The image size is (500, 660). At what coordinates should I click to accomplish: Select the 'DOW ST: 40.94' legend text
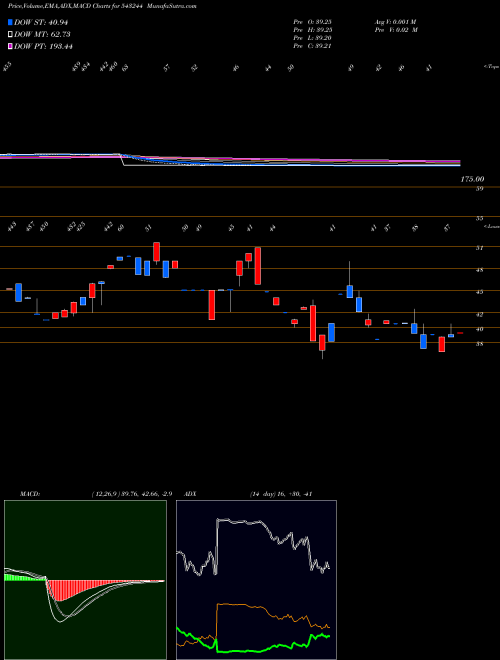pyautogui.click(x=41, y=22)
